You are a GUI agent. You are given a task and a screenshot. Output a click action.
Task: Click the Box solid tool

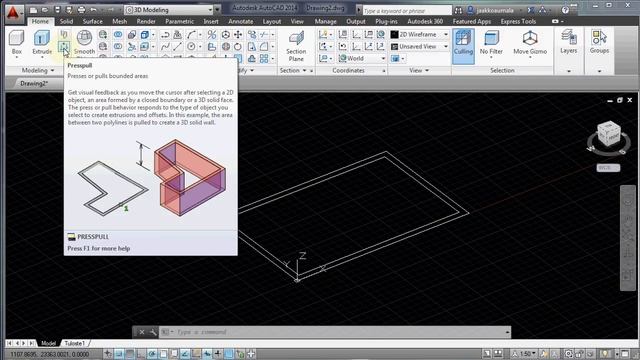pyautogui.click(x=16, y=42)
